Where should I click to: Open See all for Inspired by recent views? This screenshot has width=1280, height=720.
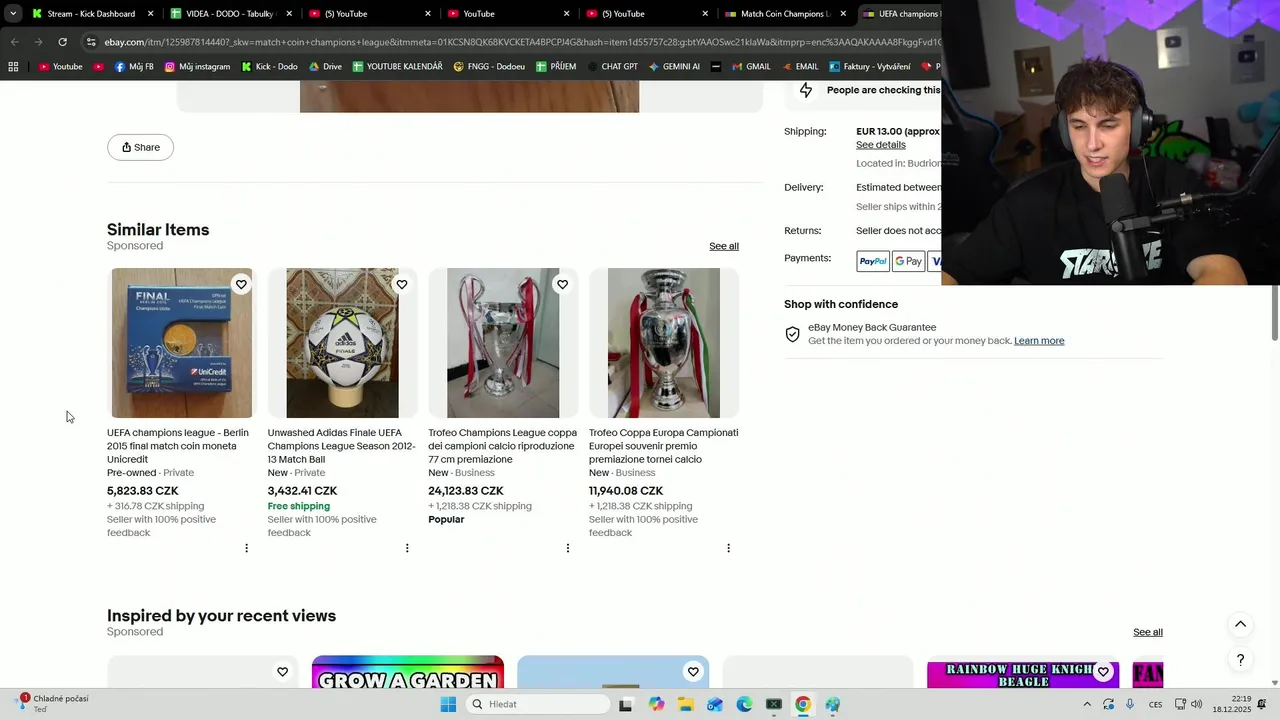click(x=1148, y=632)
